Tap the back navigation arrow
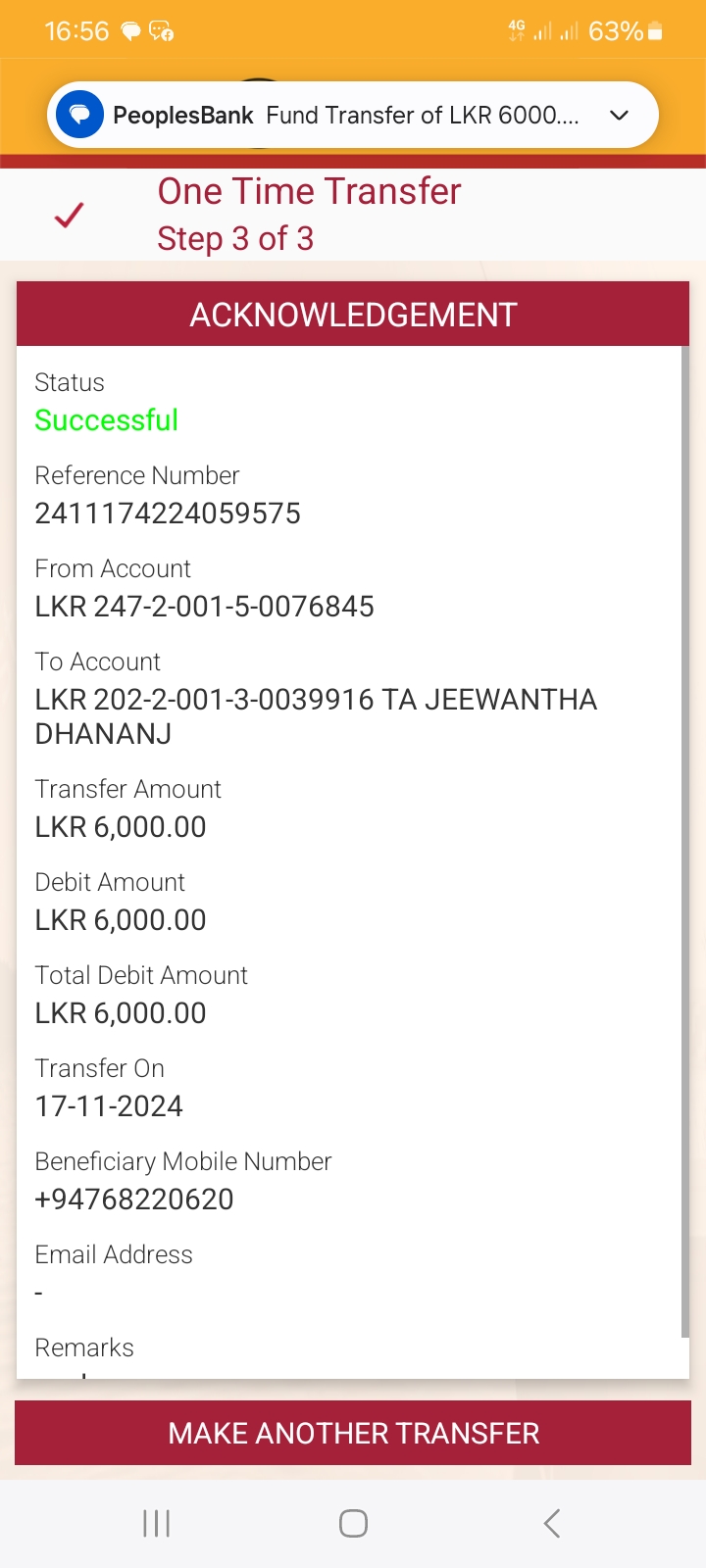 [552, 1523]
